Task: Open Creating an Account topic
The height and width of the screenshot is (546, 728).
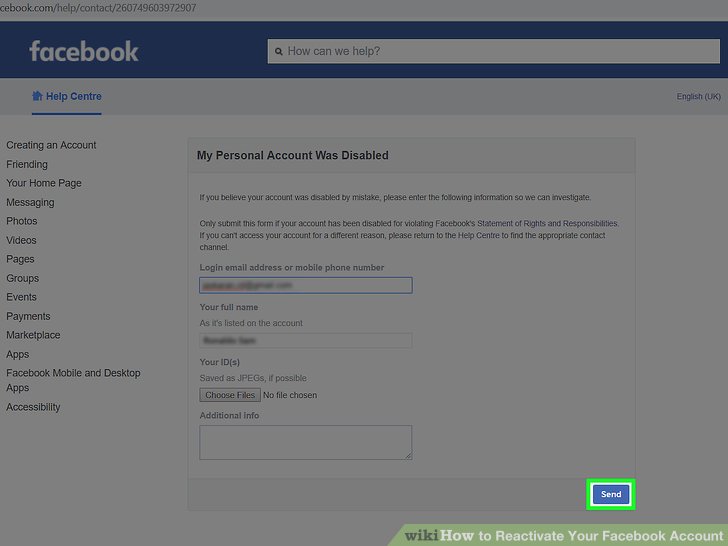Action: click(51, 145)
